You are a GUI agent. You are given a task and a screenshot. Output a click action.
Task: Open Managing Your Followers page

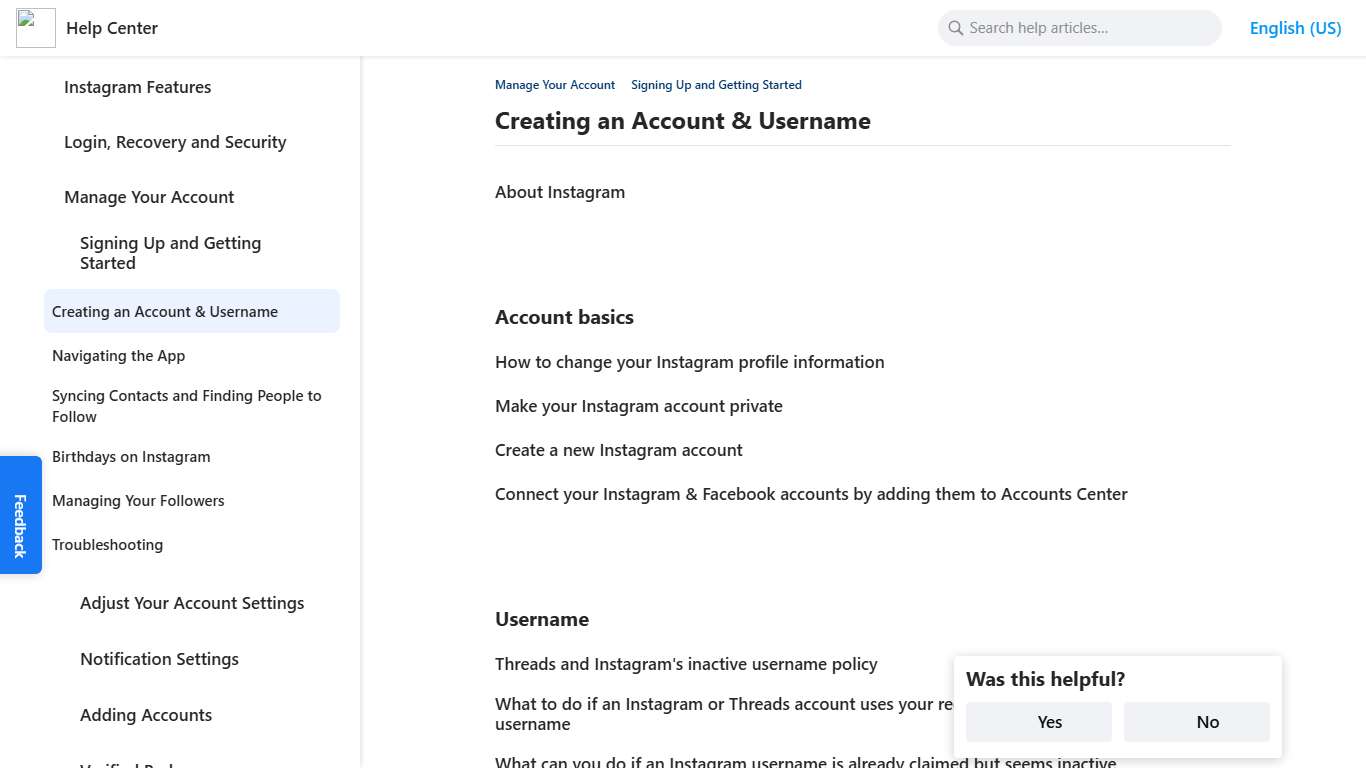coord(138,501)
